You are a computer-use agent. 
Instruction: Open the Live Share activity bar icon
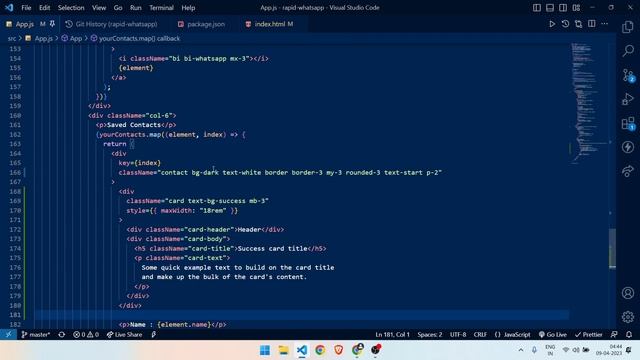point(628,171)
